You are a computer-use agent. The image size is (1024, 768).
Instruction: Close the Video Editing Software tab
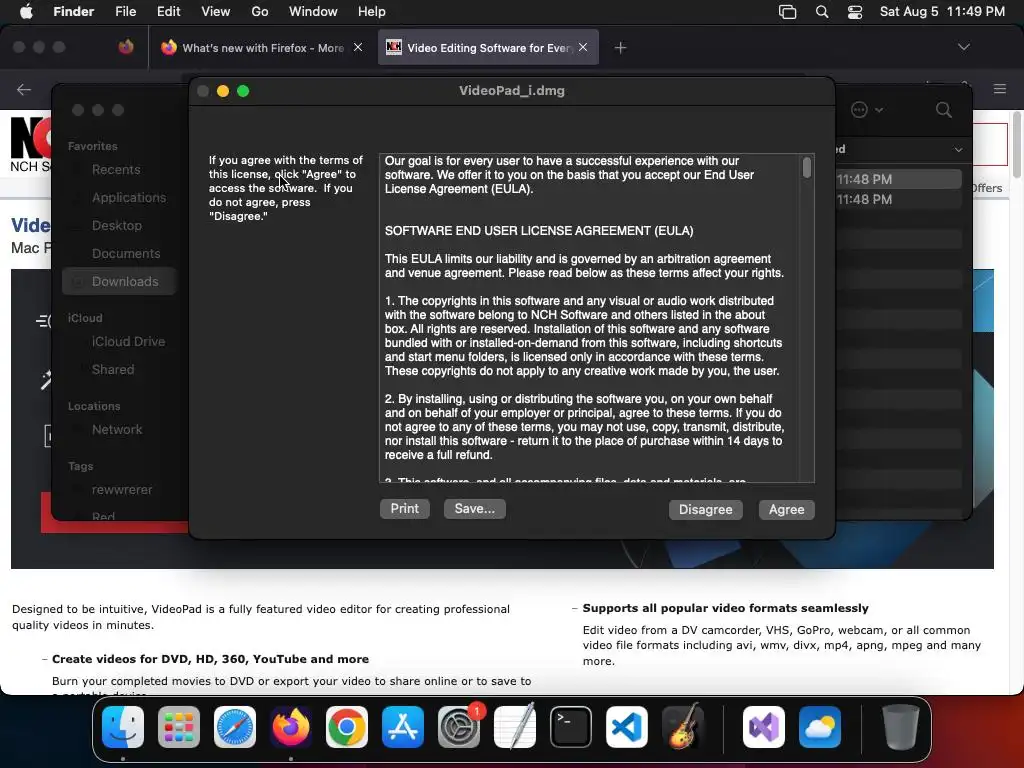click(583, 47)
